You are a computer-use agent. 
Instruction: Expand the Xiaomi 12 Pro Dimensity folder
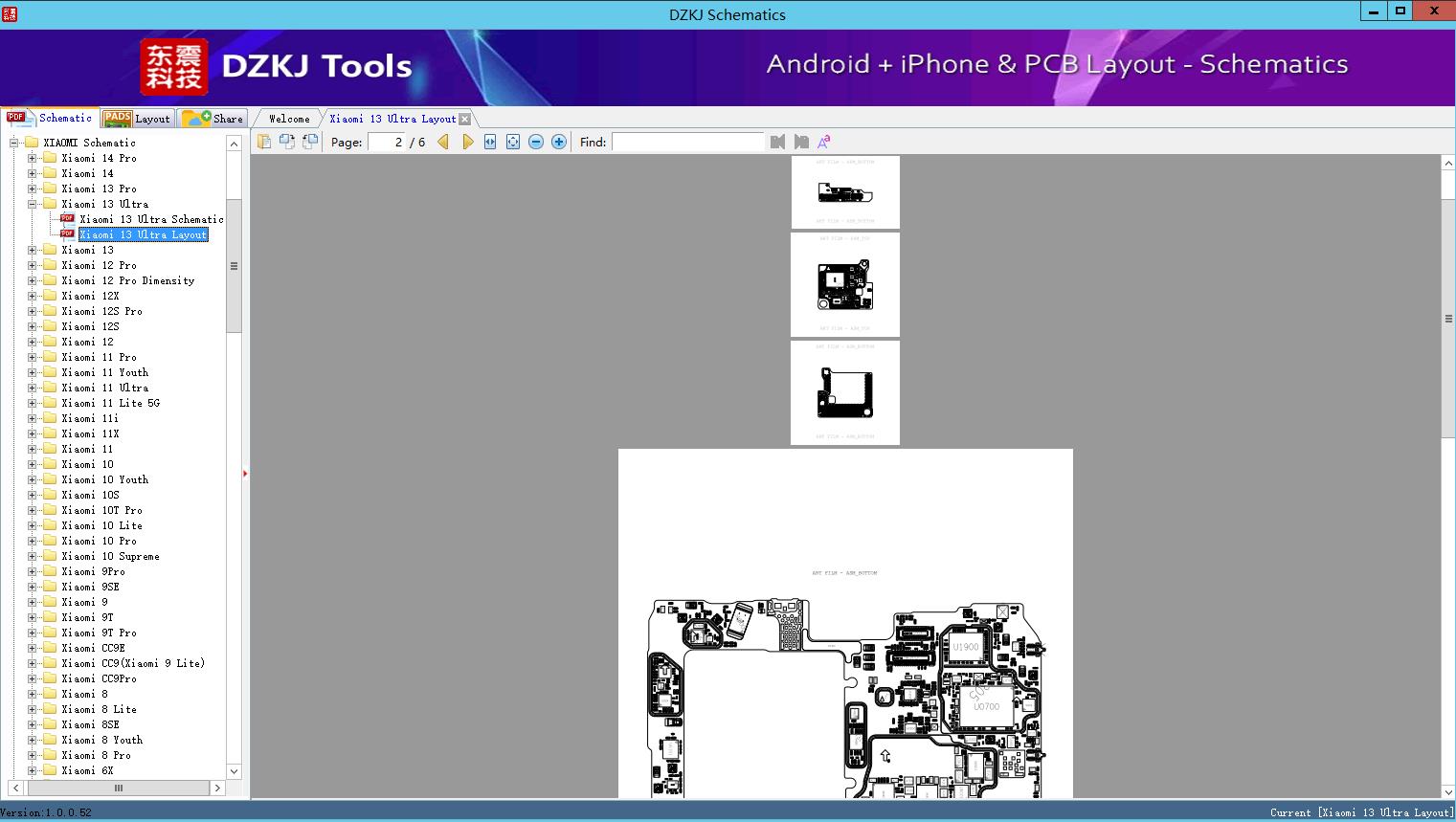(x=33, y=280)
